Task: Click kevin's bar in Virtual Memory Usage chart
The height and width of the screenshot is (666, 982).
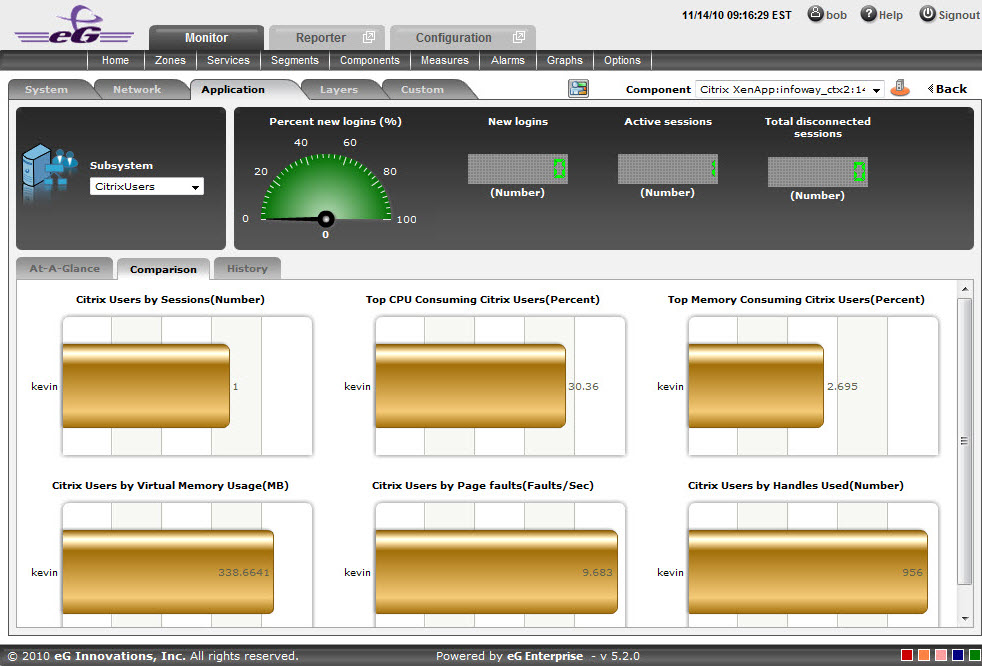Action: [168, 572]
